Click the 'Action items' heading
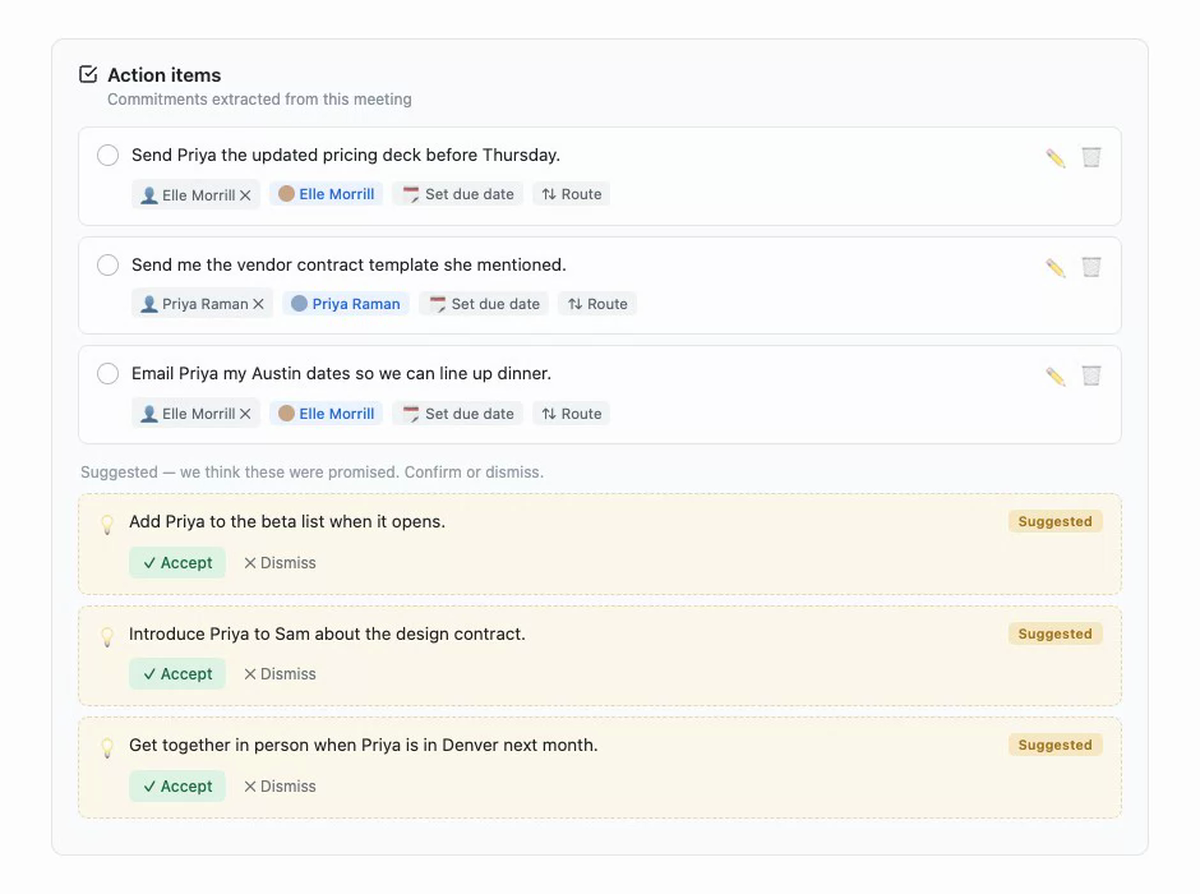1200x894 pixels. pos(164,75)
